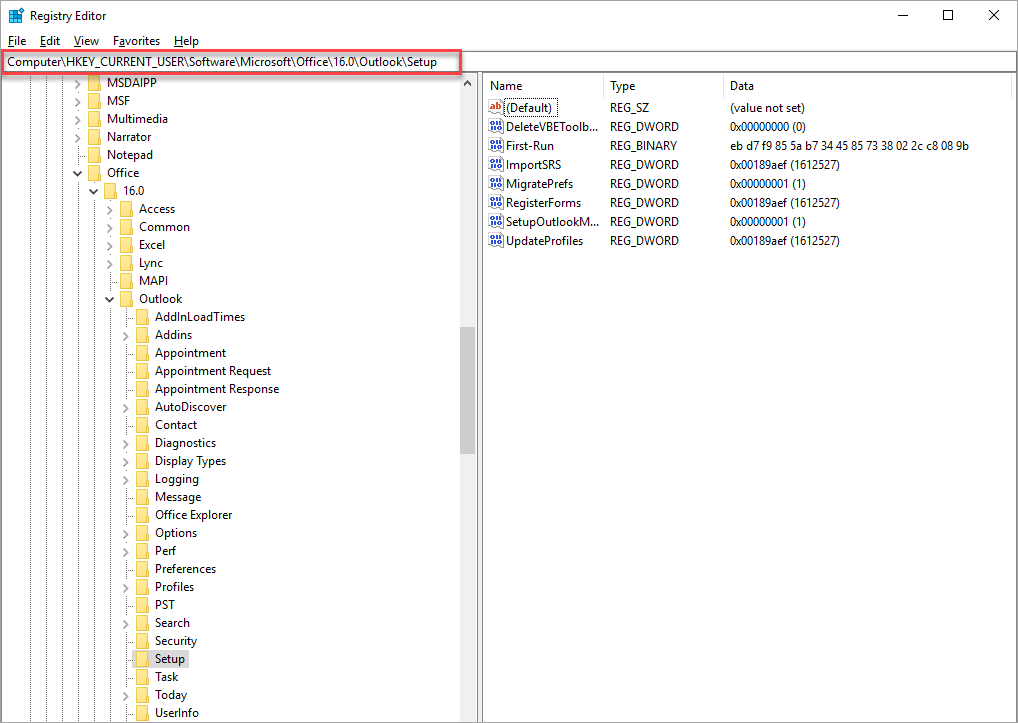
Task: Click the string icon beside (Default) value
Action: 496,107
